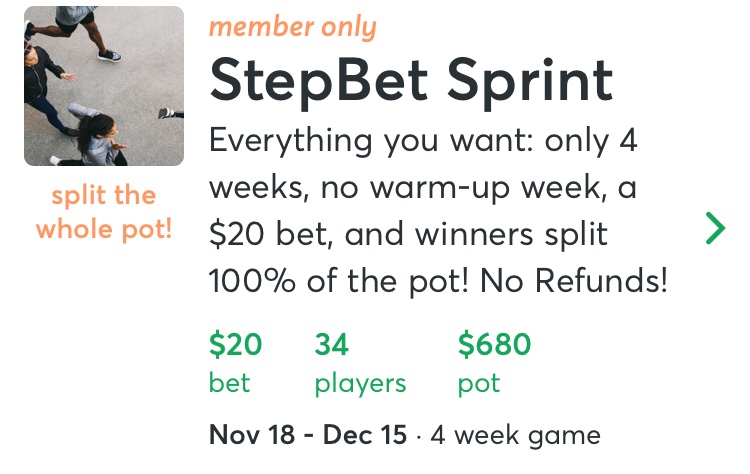Tap the orange 'member only' label

pos(292,26)
